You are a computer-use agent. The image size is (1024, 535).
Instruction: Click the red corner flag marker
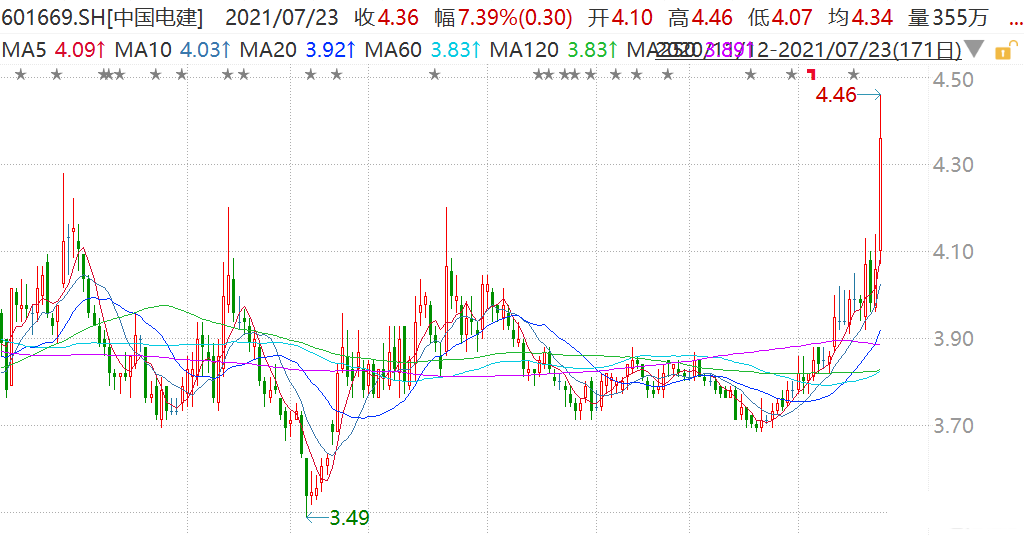[812, 74]
